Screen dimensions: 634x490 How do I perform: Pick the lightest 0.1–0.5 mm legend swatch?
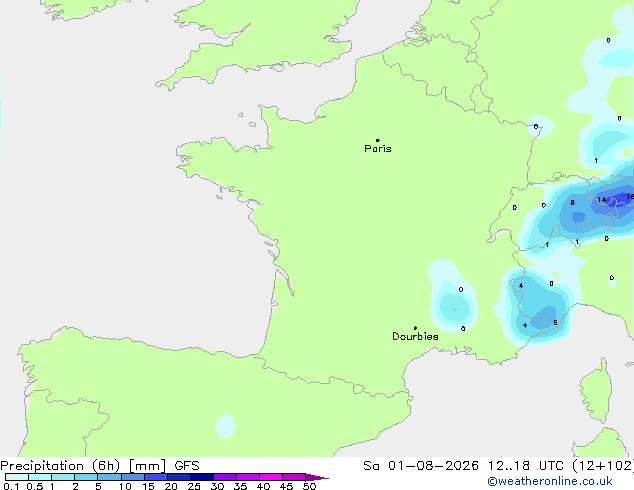pos(17,477)
